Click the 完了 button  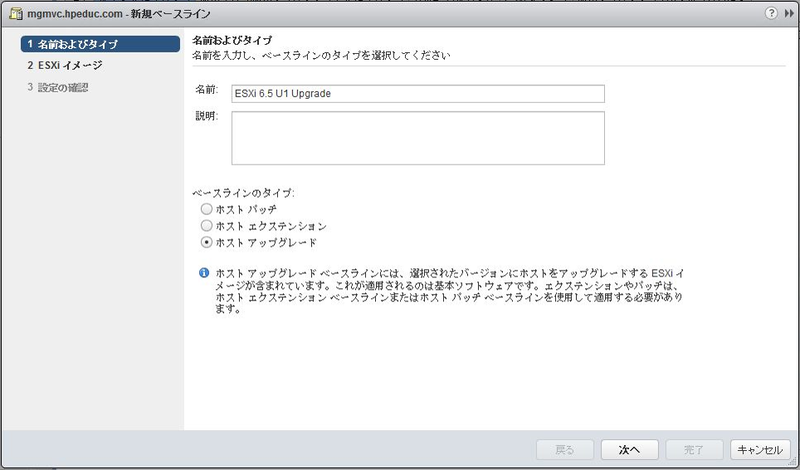(x=694, y=450)
